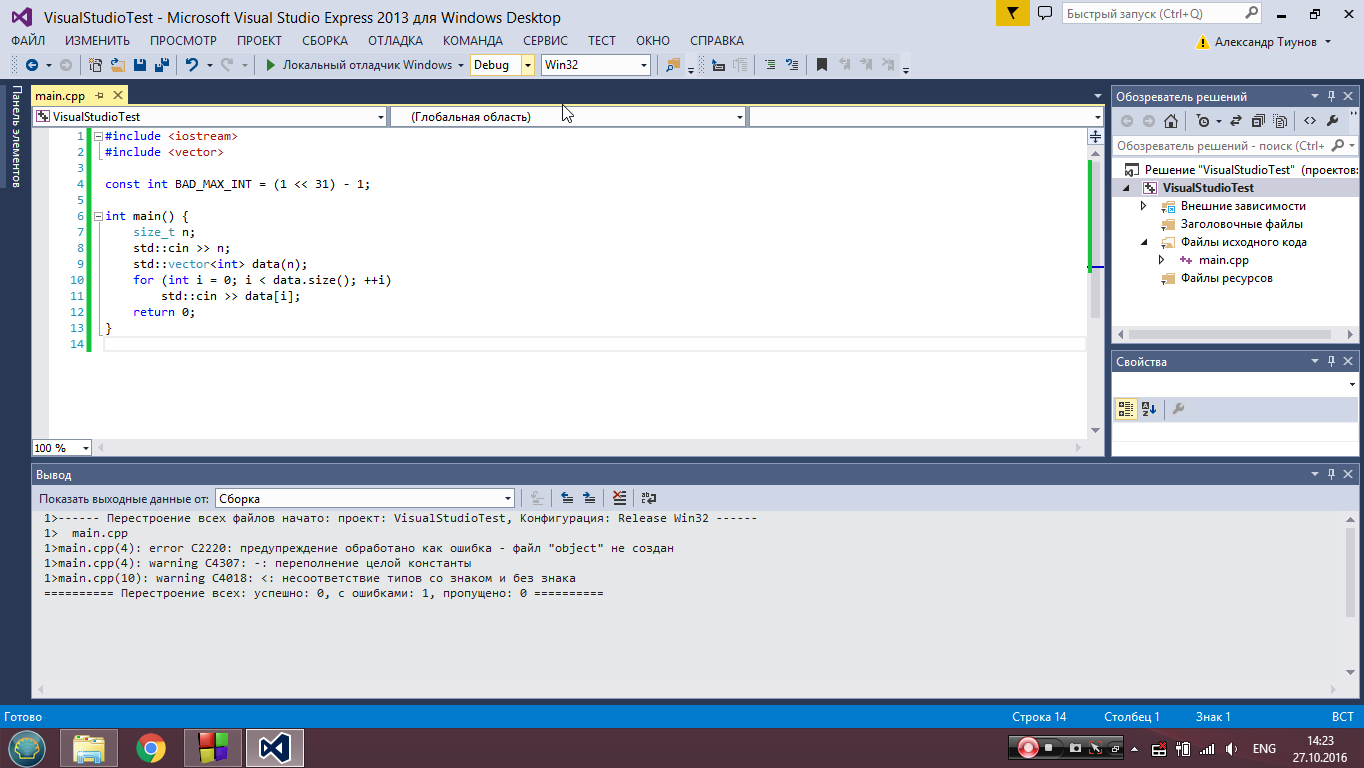Screen dimensions: 1364x768
Task: Click the Save All double-floppy icon
Action: click(160, 65)
